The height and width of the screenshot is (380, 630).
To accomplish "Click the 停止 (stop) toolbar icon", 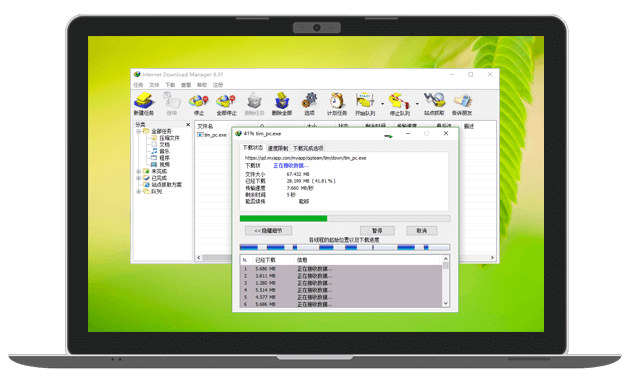I will [199, 104].
